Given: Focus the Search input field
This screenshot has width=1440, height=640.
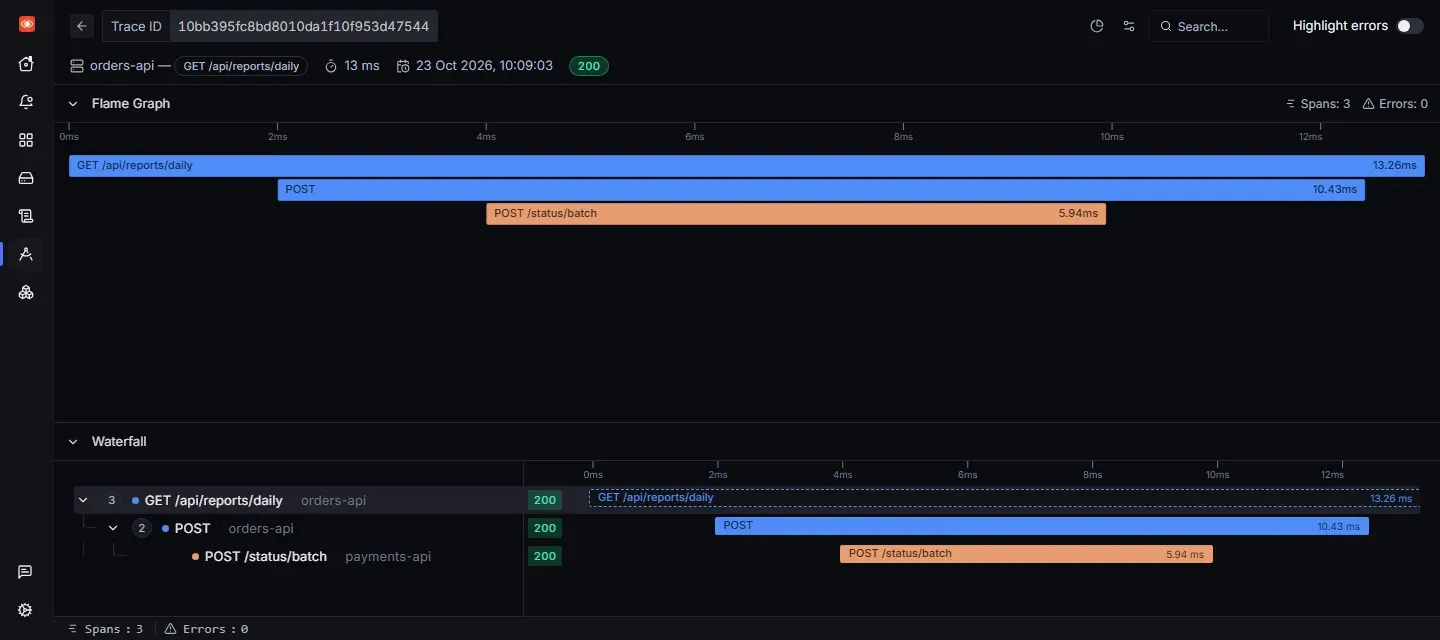Looking at the screenshot, I should coord(1209,26).
